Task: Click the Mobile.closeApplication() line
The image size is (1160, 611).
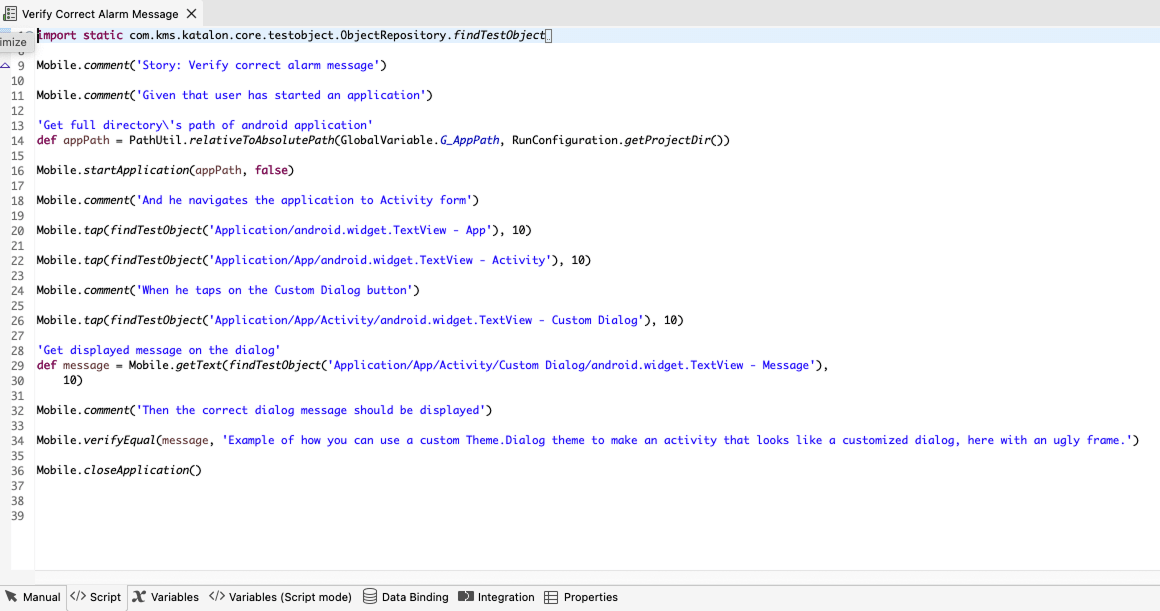Action: tap(119, 470)
